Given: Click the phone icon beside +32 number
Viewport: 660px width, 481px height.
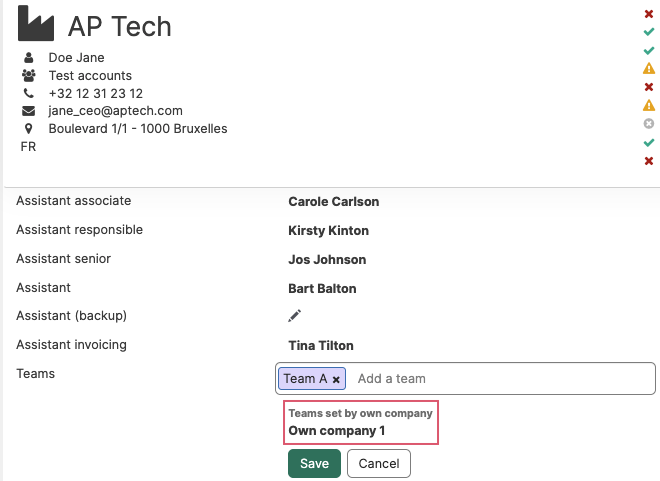Looking at the screenshot, I should coord(28,93).
